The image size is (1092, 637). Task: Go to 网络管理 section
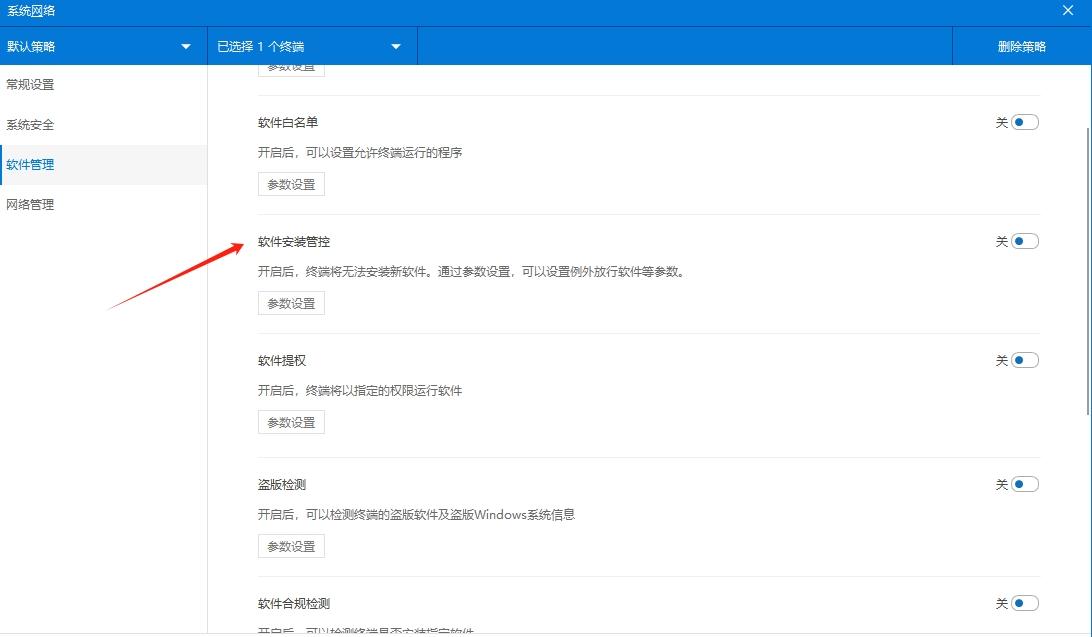(103, 204)
